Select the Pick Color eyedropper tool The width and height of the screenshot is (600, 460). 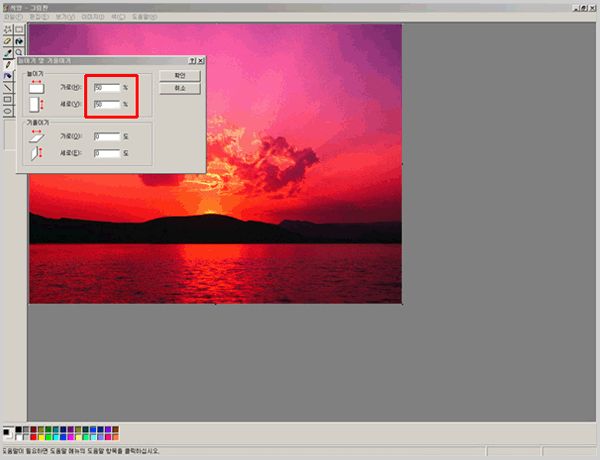pos(8,52)
